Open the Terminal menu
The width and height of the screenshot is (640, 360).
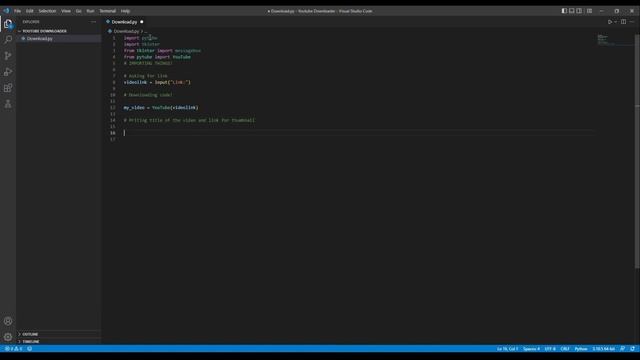pos(108,11)
